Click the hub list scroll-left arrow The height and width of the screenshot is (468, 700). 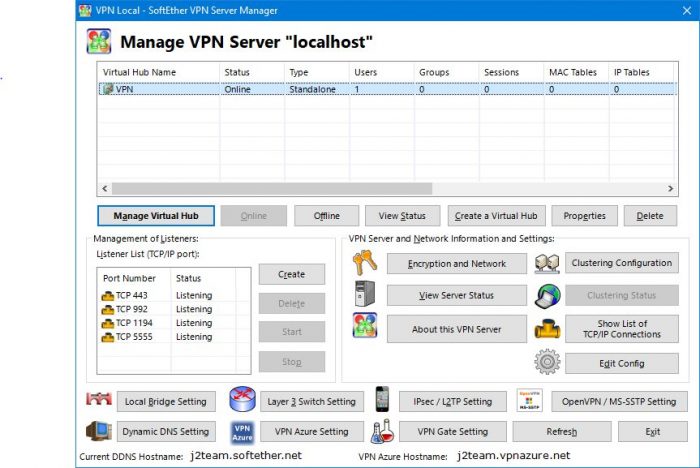point(104,188)
